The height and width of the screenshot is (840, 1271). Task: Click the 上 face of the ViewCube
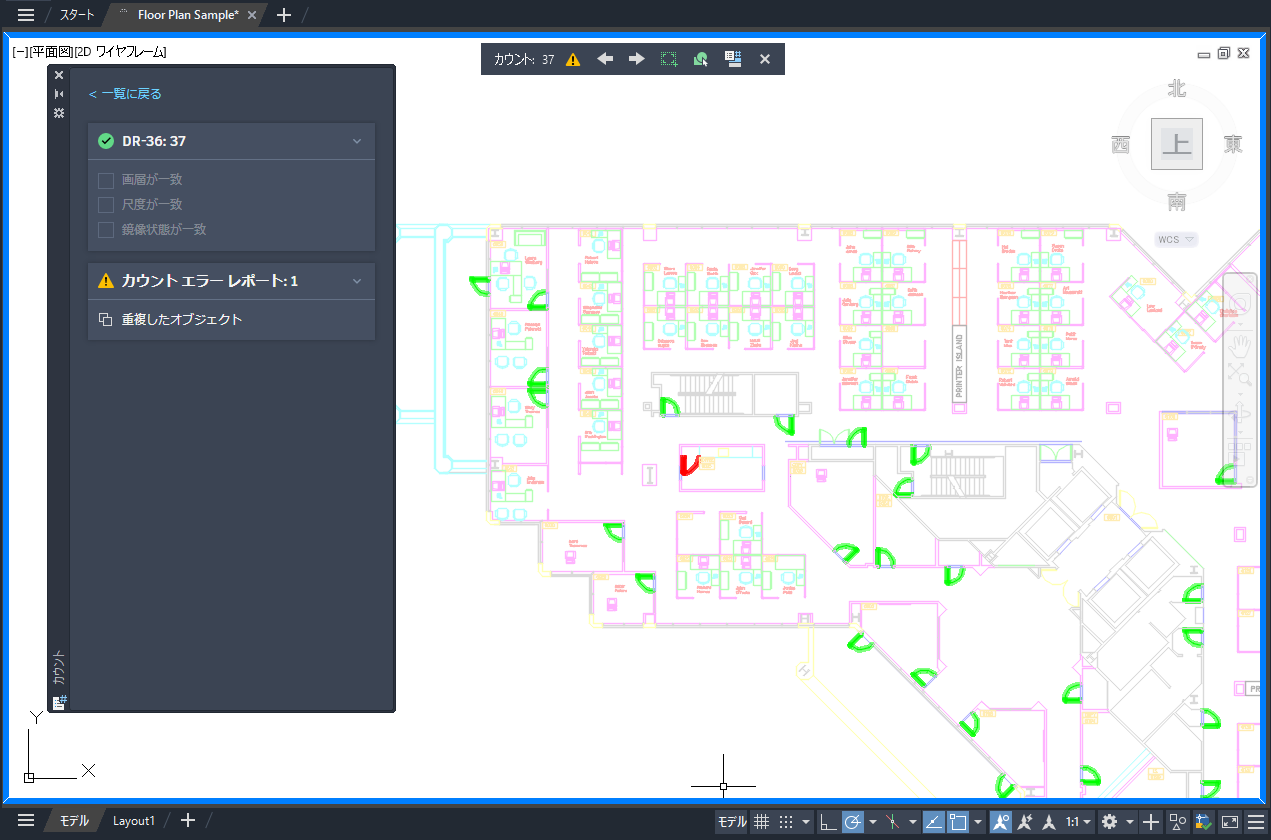click(x=1177, y=144)
